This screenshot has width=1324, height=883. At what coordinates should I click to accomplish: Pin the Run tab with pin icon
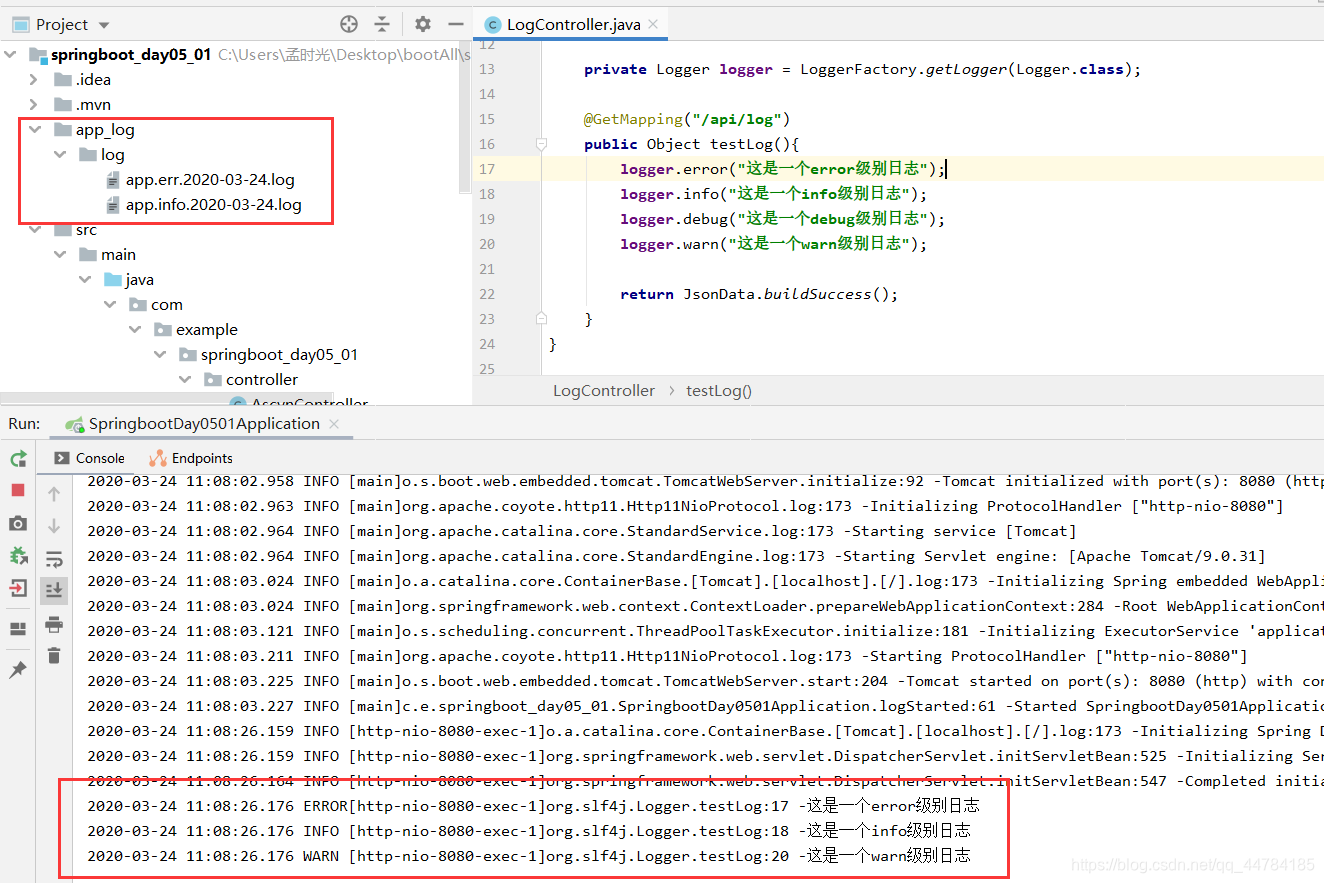(x=18, y=670)
